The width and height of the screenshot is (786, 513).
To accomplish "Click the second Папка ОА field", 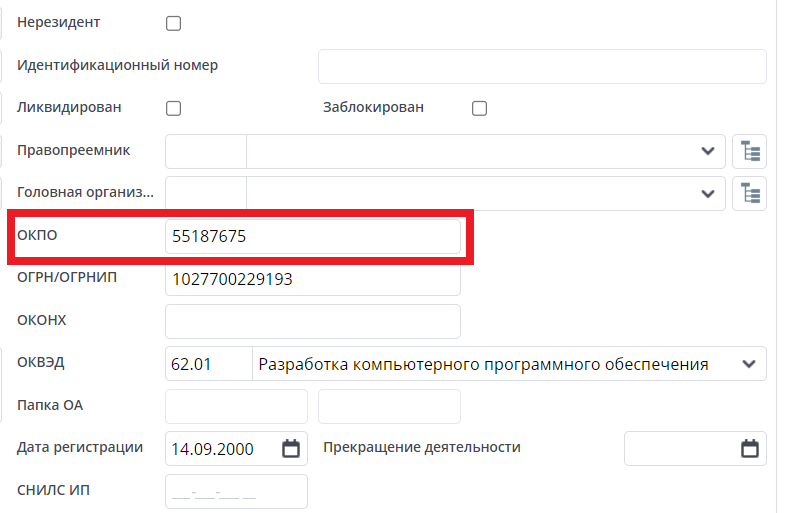I will point(389,406).
